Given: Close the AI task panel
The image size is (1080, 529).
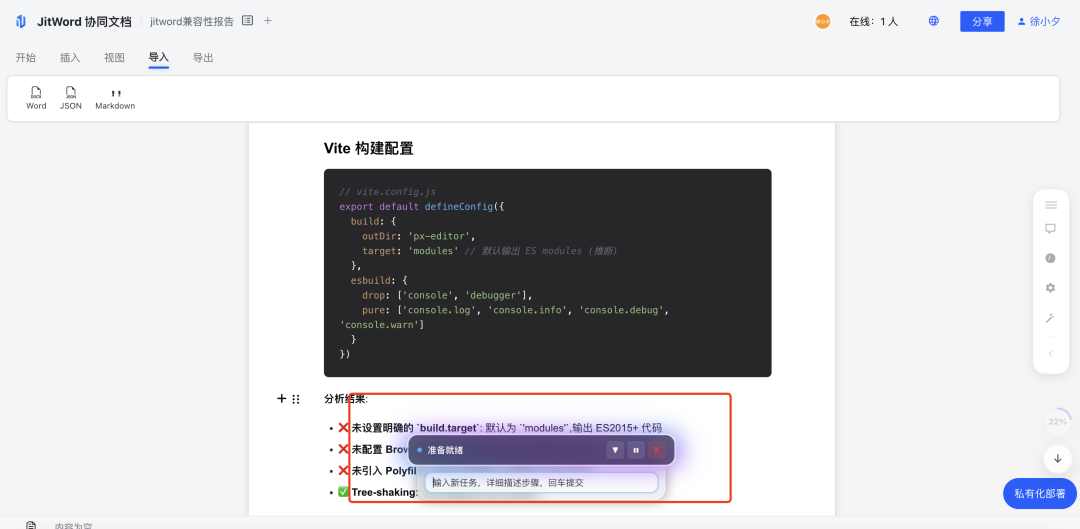Looking at the screenshot, I should 656,450.
